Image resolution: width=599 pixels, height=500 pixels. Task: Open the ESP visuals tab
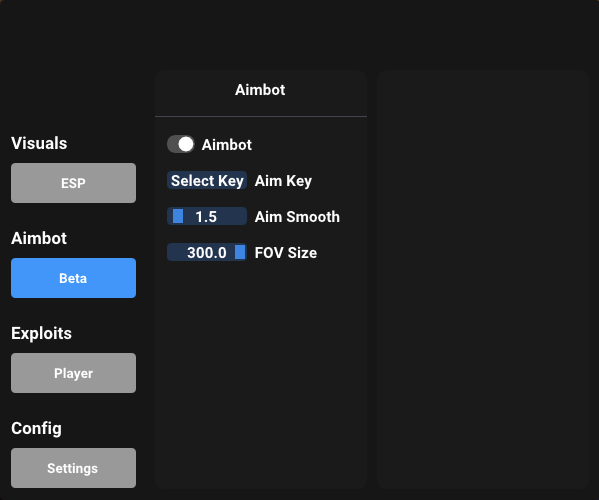(x=73, y=183)
